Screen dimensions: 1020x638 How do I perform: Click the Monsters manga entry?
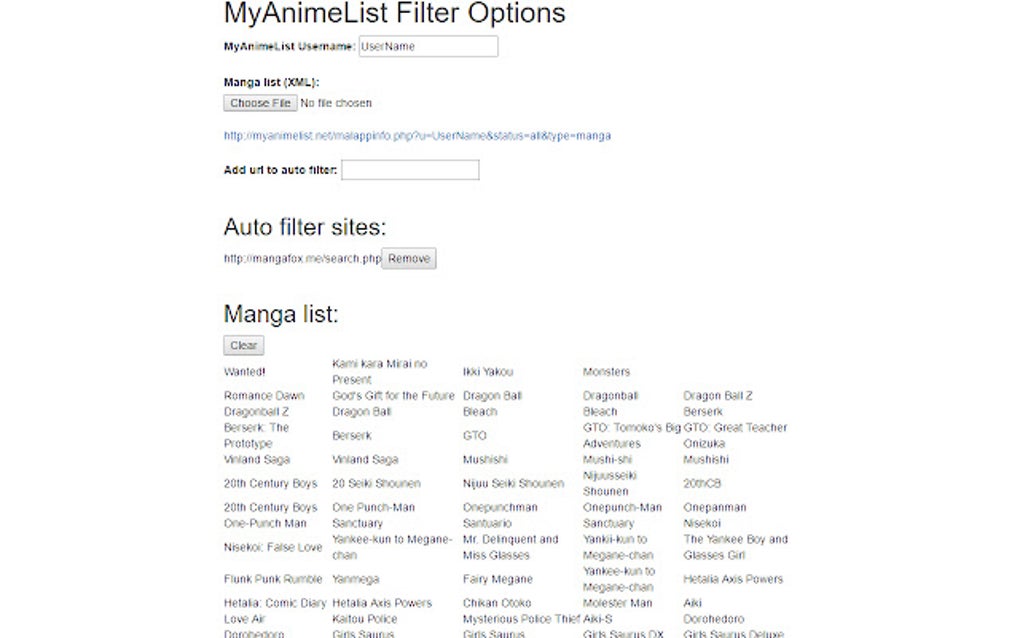point(608,371)
